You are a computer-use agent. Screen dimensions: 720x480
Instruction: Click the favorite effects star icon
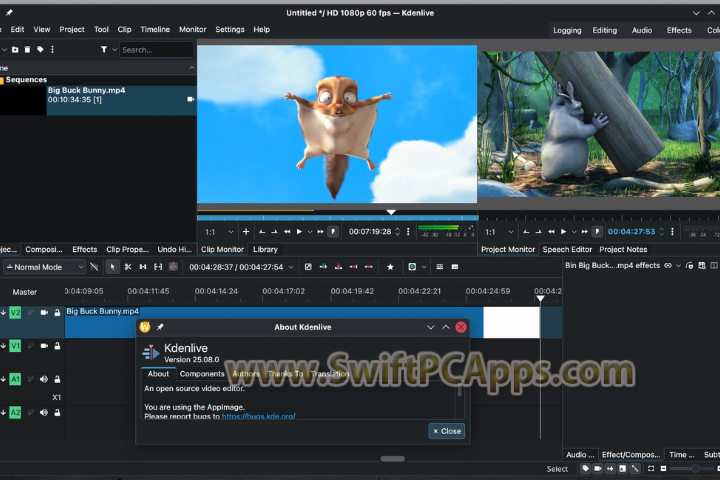tap(390, 267)
